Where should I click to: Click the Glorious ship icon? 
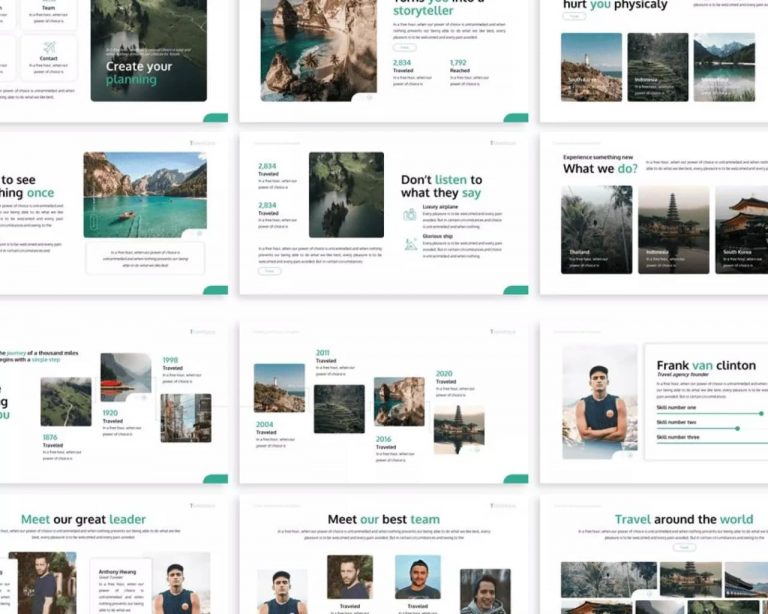410,244
